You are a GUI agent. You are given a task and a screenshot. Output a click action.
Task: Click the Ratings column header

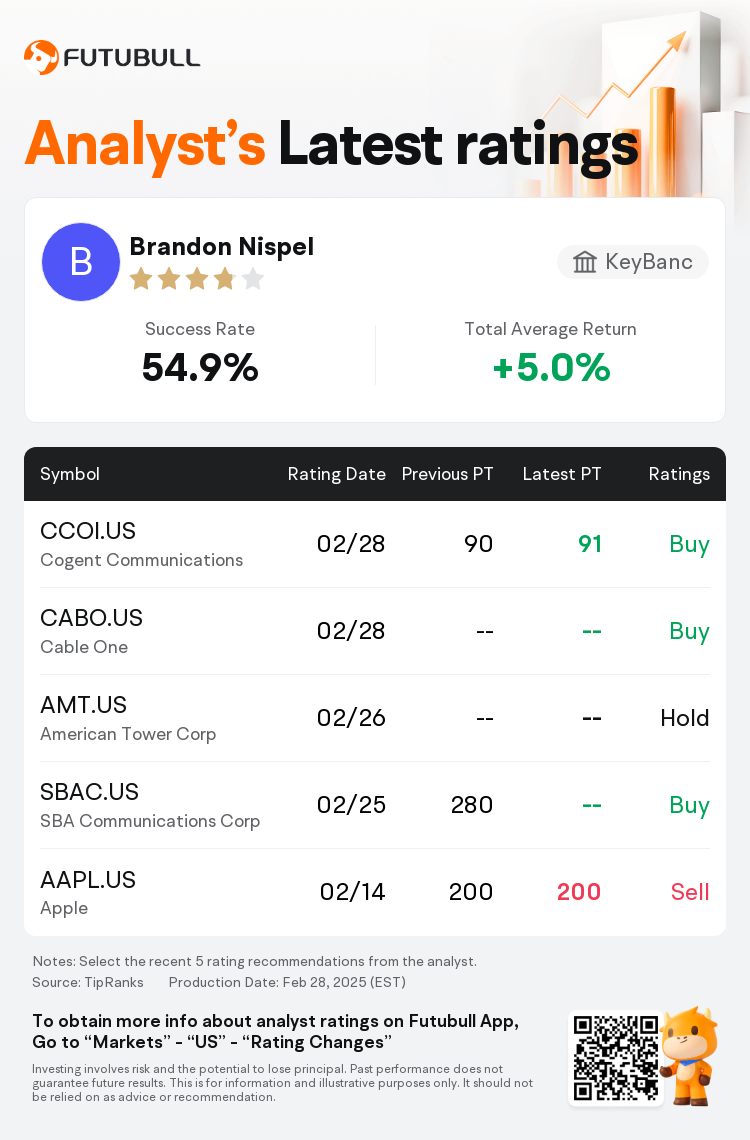pos(679,474)
